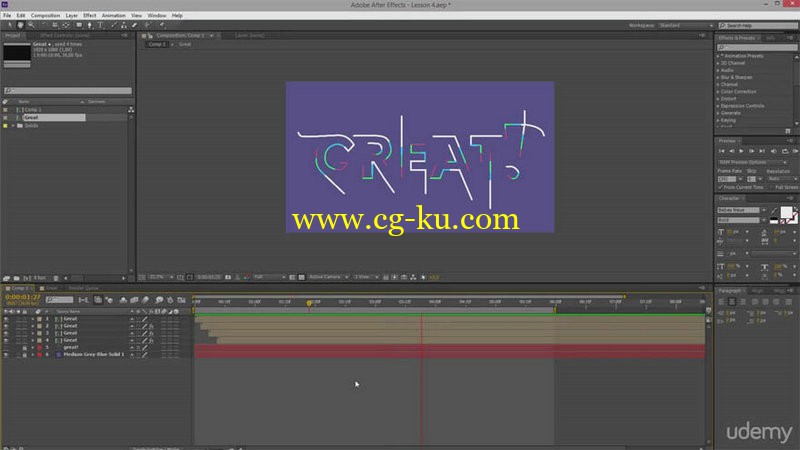
Task: Select the Zoom magnifier tool
Action: tap(31, 25)
